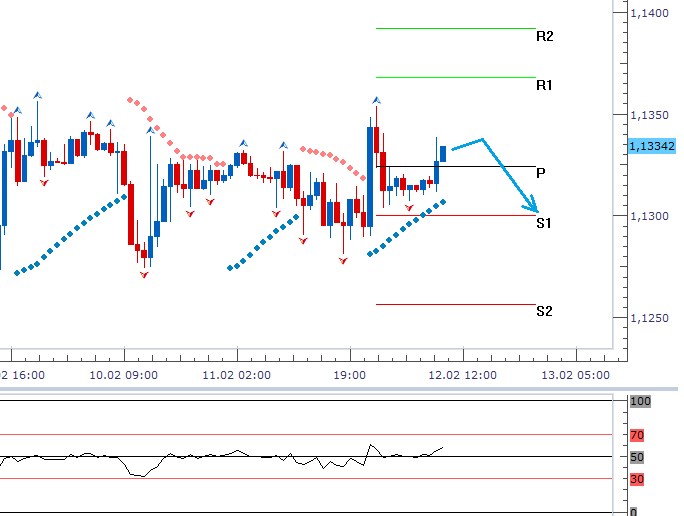The height and width of the screenshot is (516, 684).
Task: Select the R1 resistance label
Action: (544, 86)
